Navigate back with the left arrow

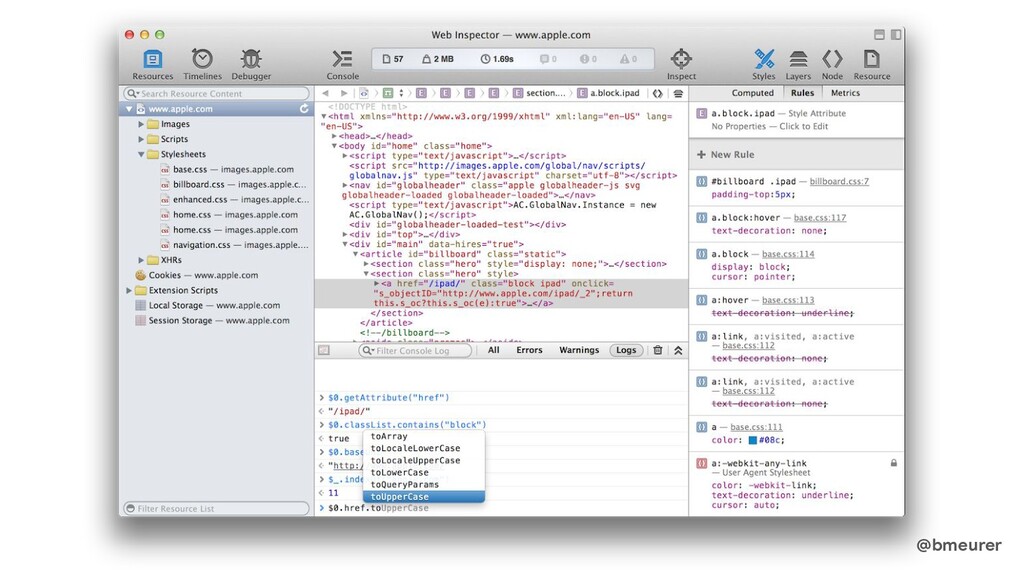point(325,93)
